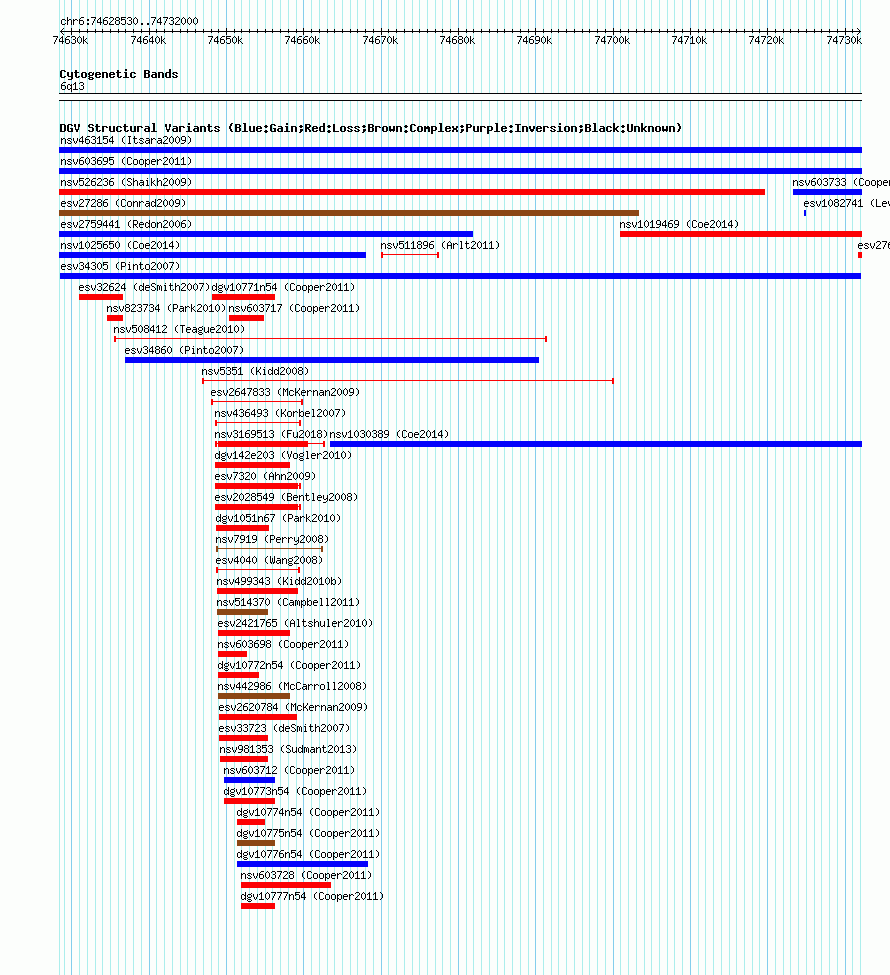The width and height of the screenshot is (890, 975).
Task: Click esv32624 (deSmith2007) label
Action: (144, 287)
